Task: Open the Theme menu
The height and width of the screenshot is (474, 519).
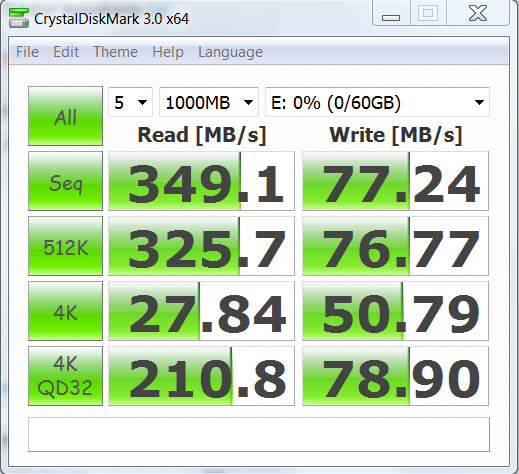Action: tap(115, 52)
